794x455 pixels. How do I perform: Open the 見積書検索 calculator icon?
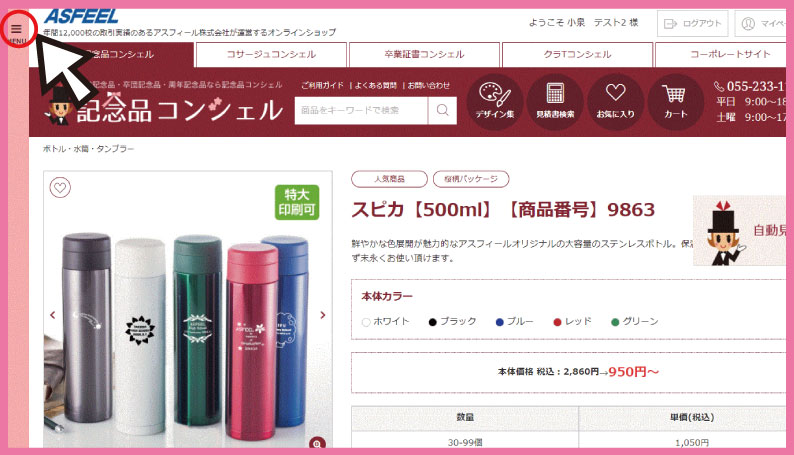[x=555, y=102]
